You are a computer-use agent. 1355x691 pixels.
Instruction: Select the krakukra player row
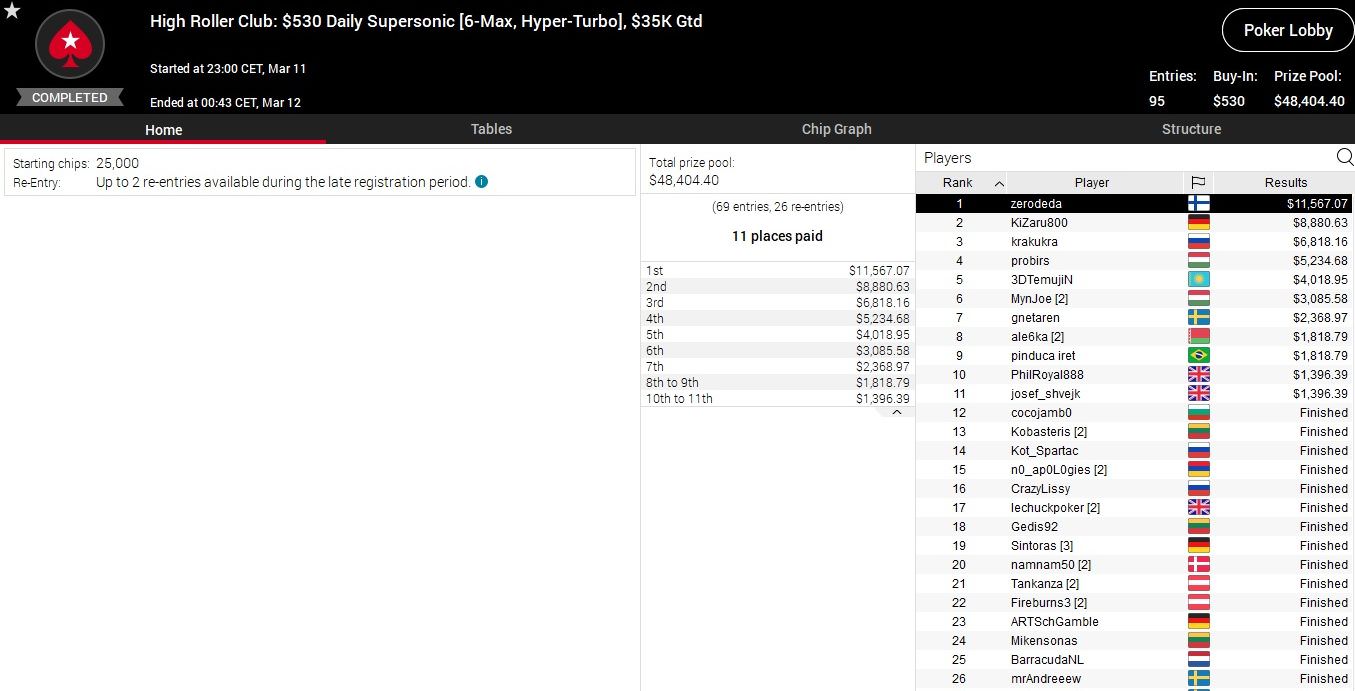click(1034, 242)
